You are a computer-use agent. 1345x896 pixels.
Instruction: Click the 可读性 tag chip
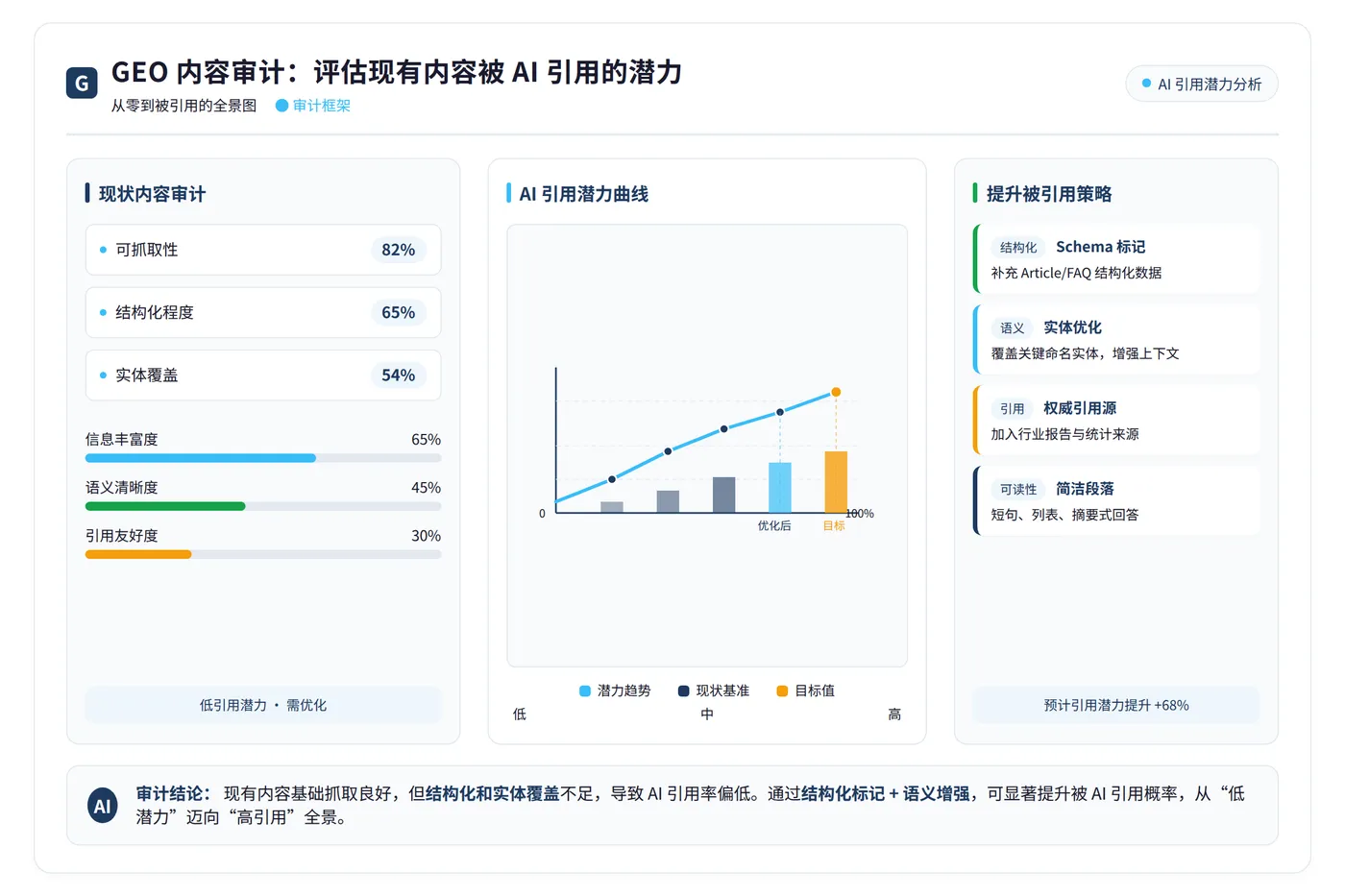[x=1018, y=489]
